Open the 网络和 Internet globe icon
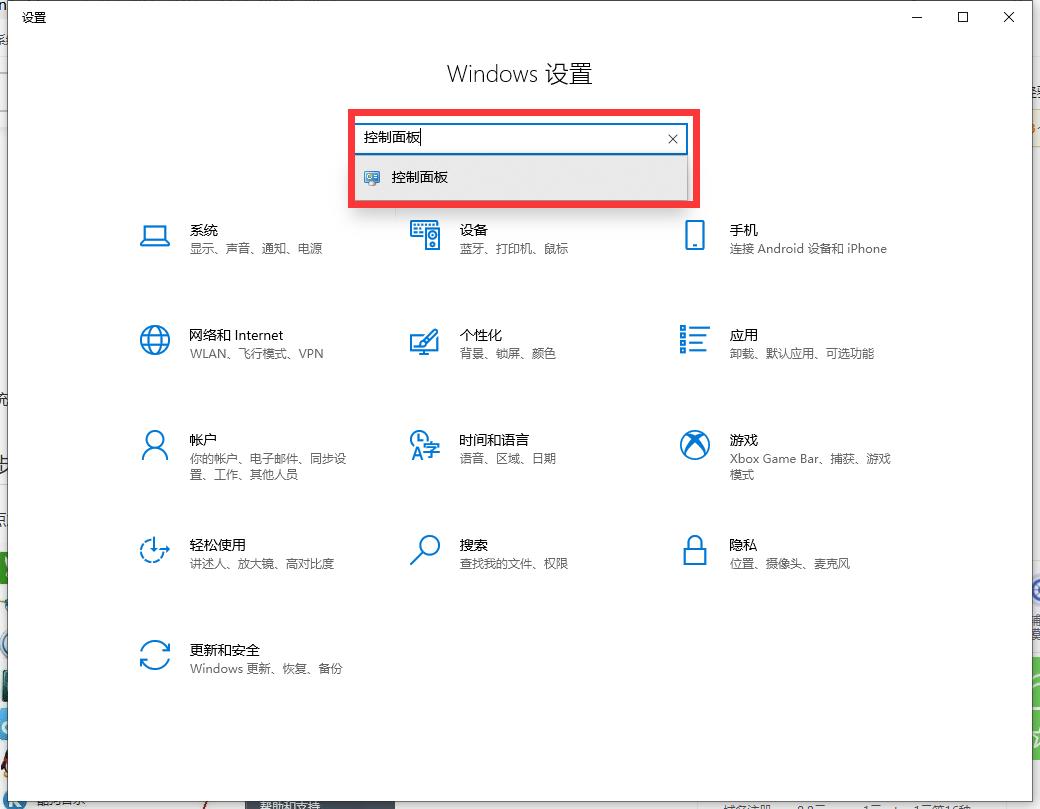 (154, 341)
